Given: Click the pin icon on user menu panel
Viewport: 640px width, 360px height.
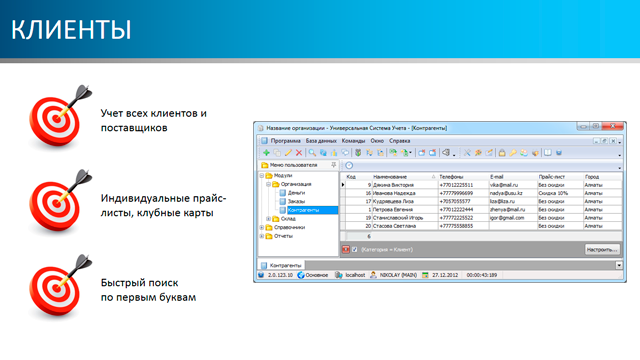Looking at the screenshot, I should click(333, 165).
